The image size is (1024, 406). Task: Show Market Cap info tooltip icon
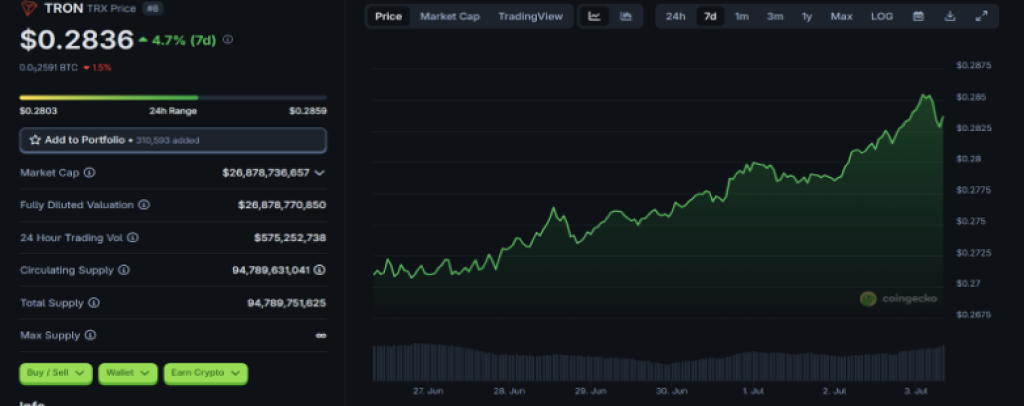coord(89,172)
